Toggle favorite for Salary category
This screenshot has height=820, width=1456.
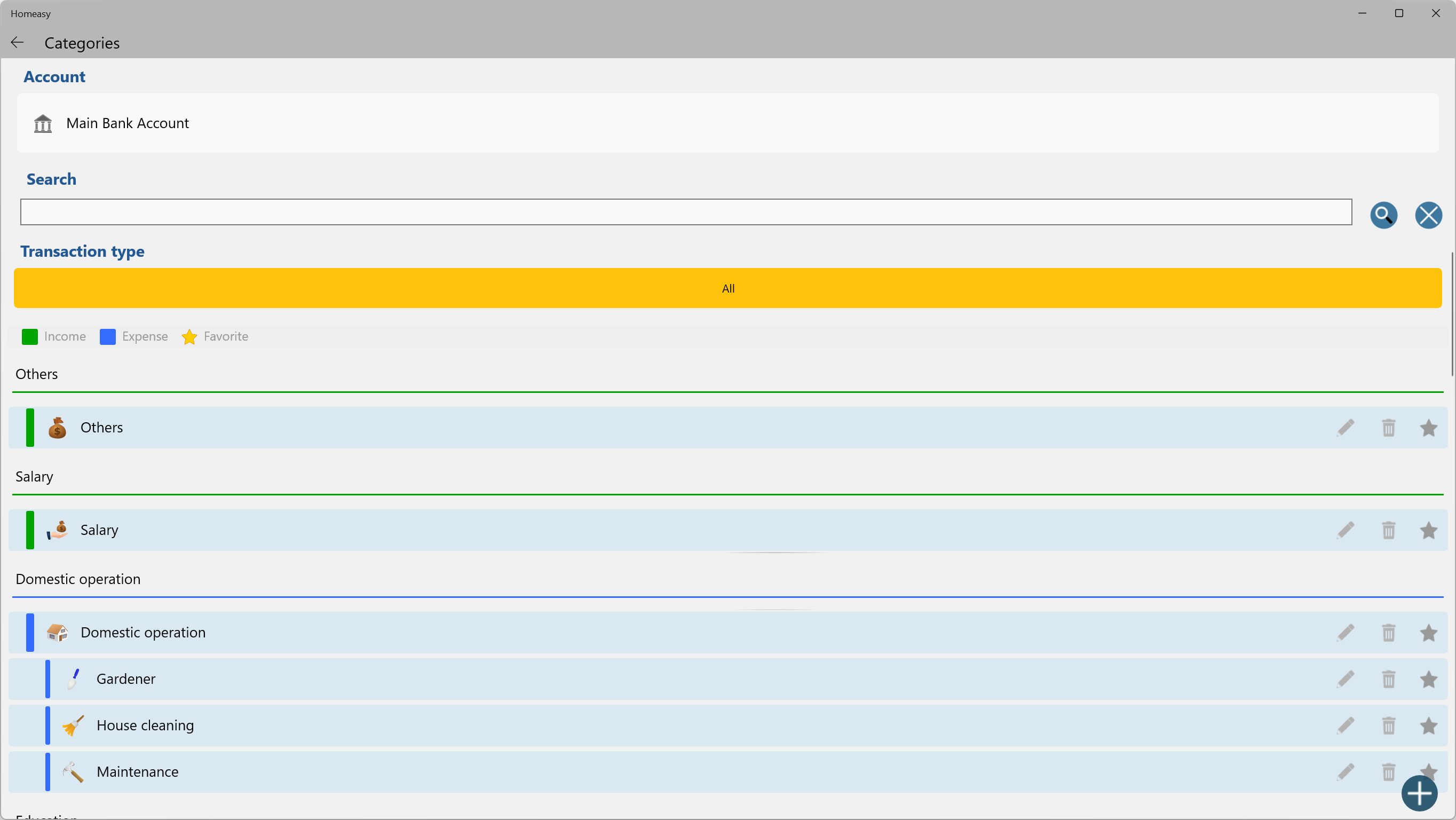click(1428, 529)
